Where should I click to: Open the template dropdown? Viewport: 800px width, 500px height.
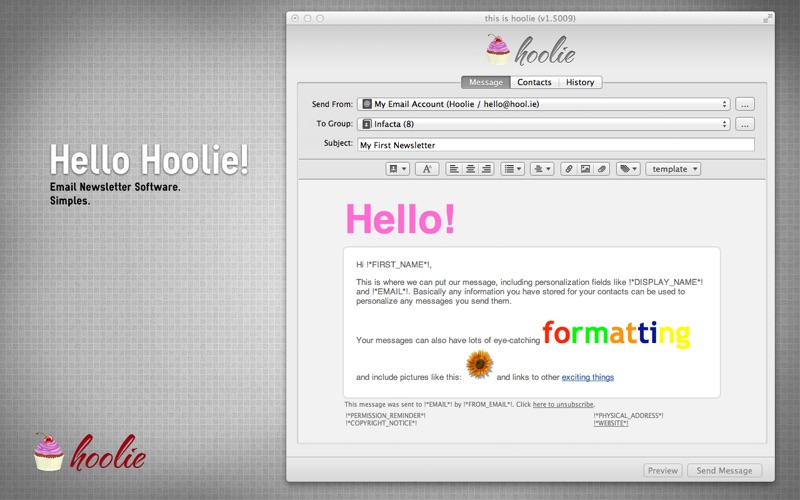pyautogui.click(x=673, y=169)
